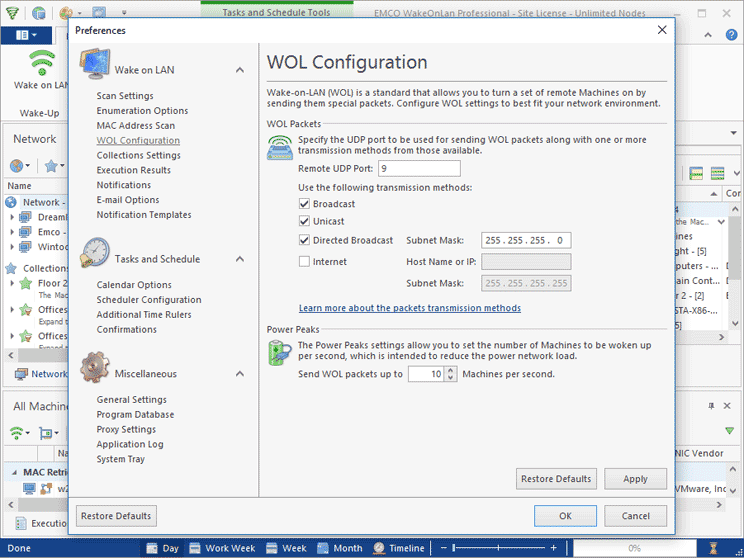
Task: Collapse the Wake on LAN section
Action: (x=240, y=71)
